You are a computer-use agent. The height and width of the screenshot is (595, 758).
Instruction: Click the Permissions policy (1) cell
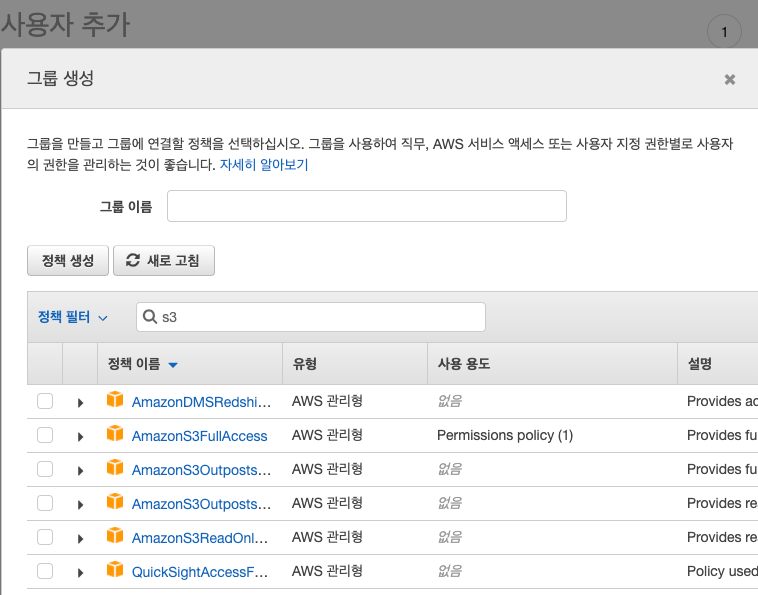(x=505, y=435)
